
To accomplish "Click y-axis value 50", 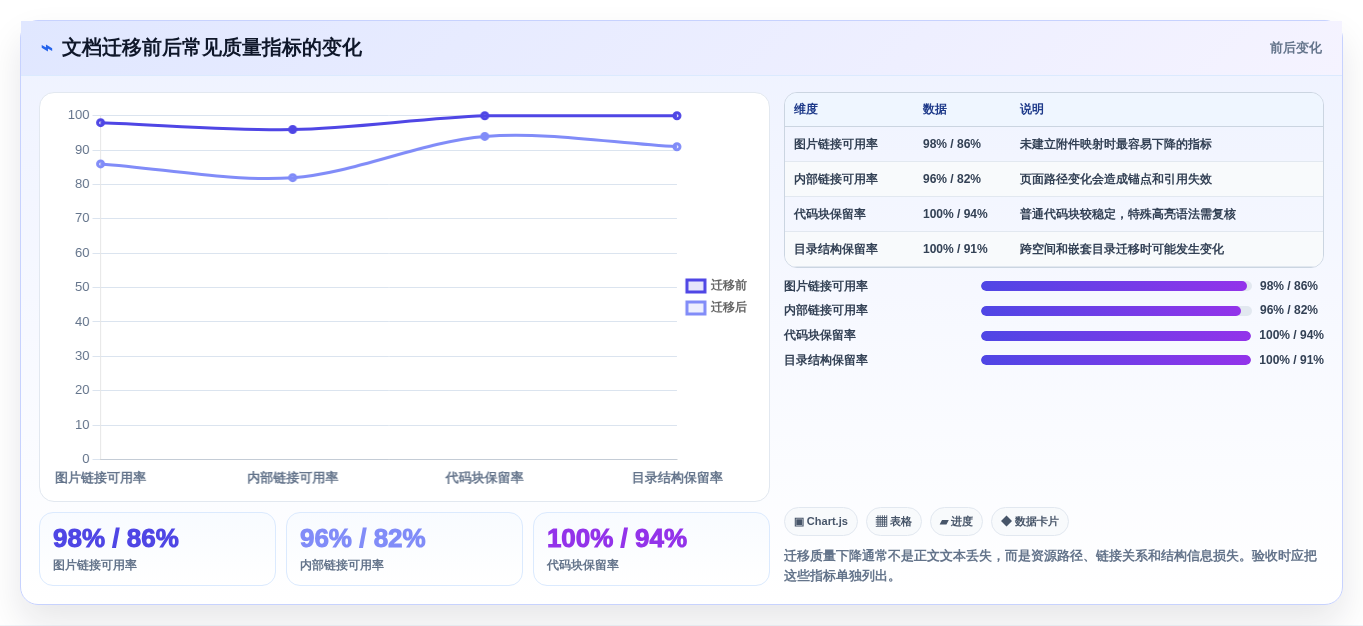I will 82,287.
